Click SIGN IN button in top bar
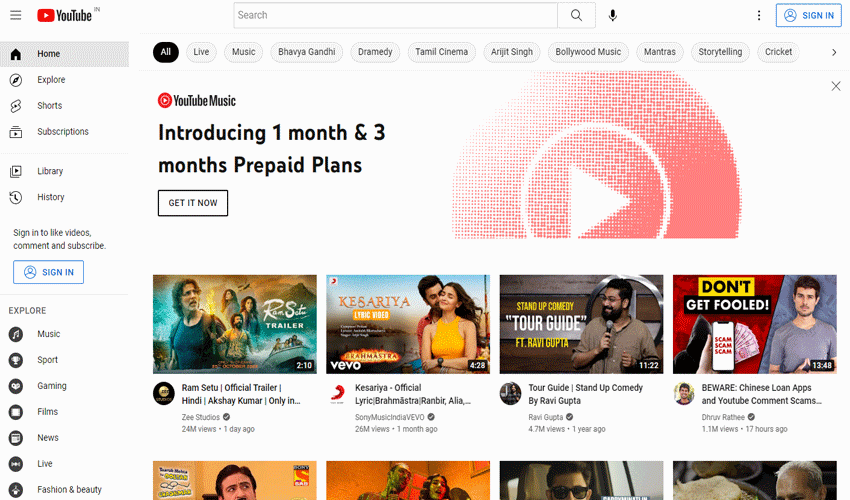 [809, 15]
